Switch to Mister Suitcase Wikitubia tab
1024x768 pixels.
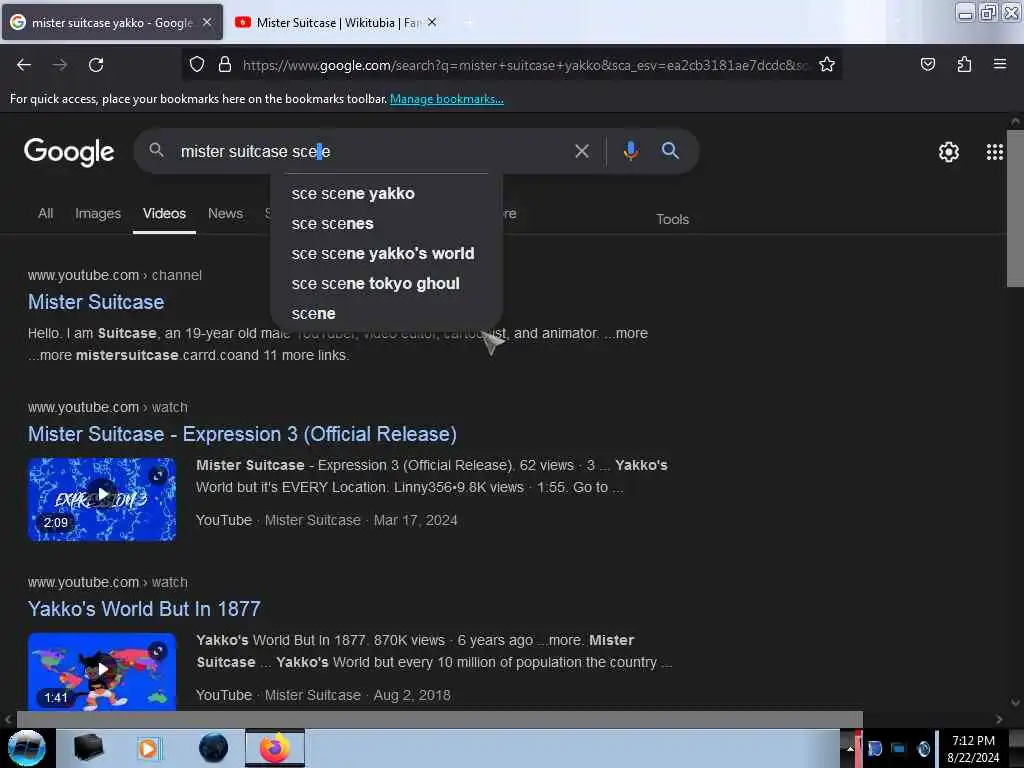coord(338,23)
